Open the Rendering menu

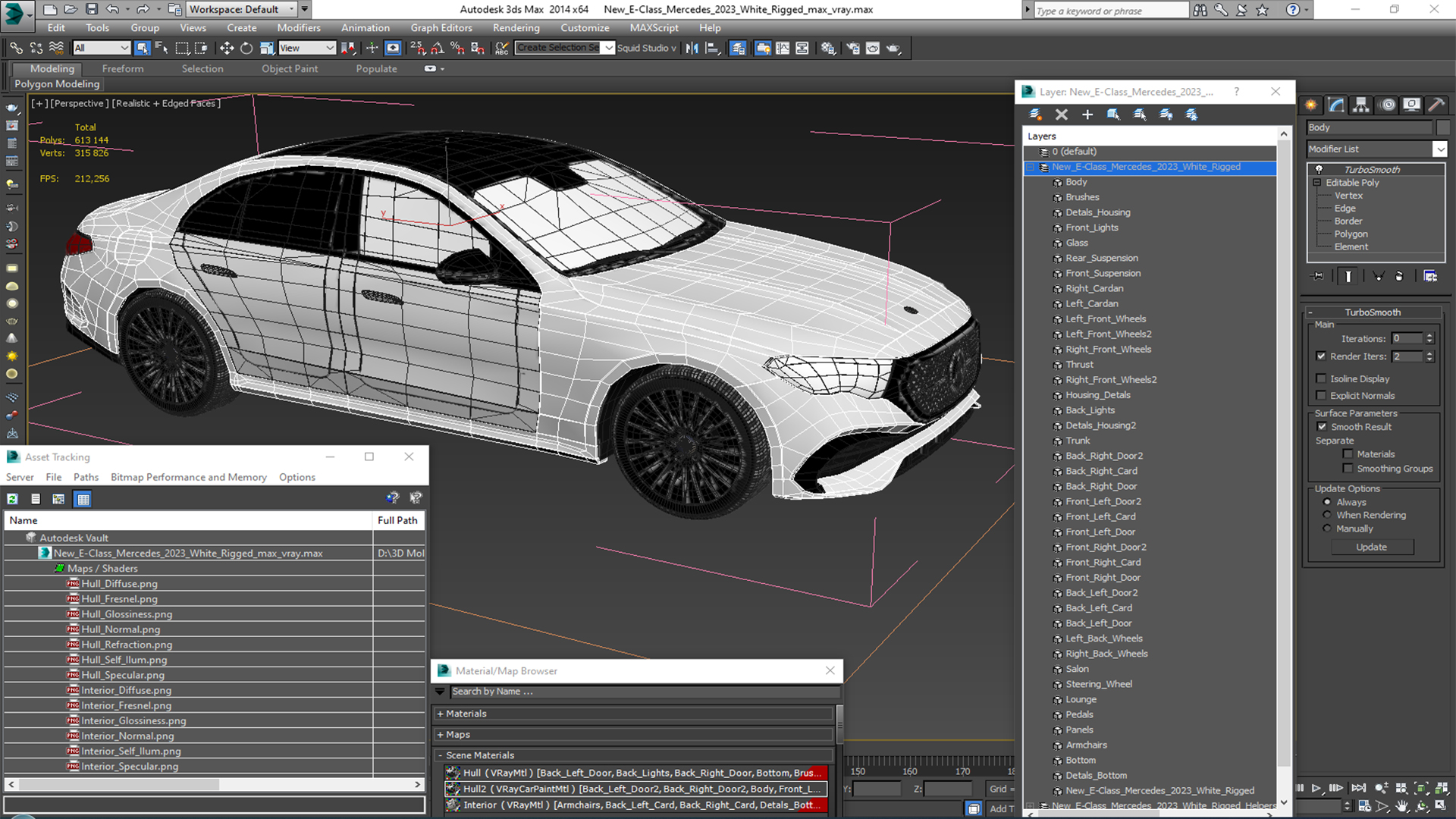[516, 28]
